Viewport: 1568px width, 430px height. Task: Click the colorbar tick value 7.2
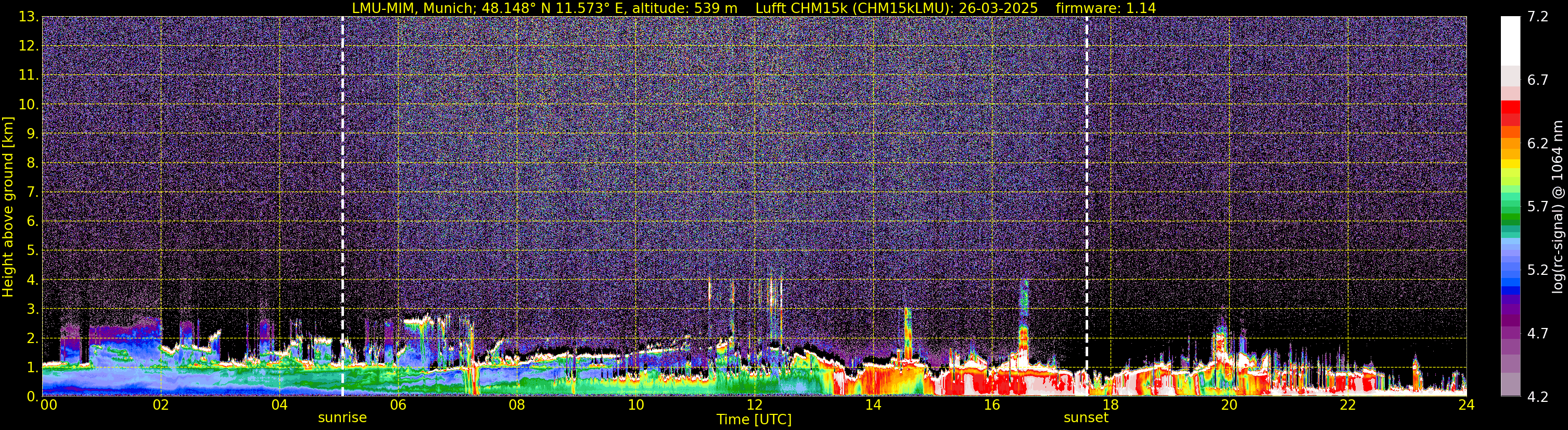pyautogui.click(x=1538, y=17)
